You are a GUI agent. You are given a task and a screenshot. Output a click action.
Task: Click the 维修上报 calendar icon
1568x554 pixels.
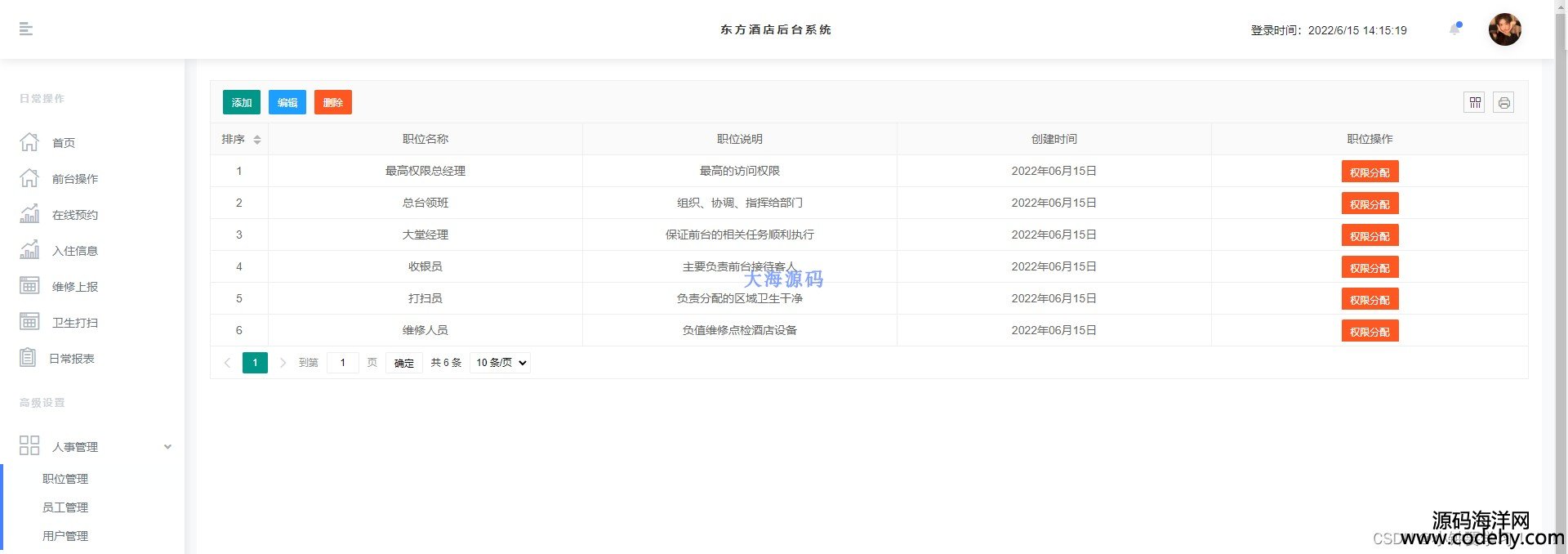pyautogui.click(x=29, y=286)
